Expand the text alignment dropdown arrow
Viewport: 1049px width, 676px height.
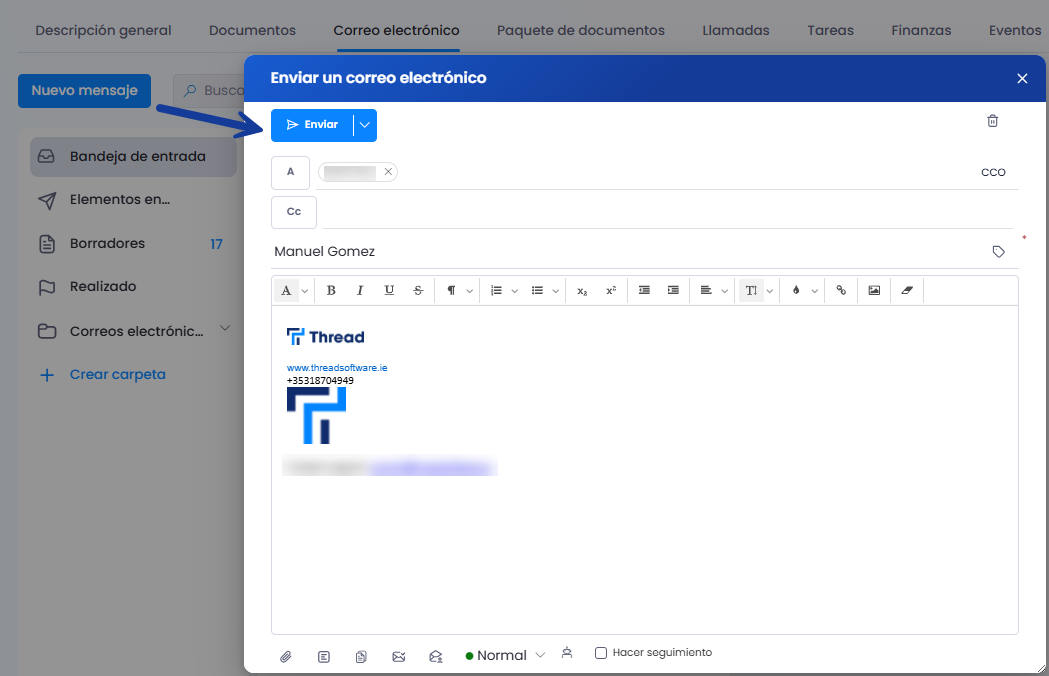(725, 291)
